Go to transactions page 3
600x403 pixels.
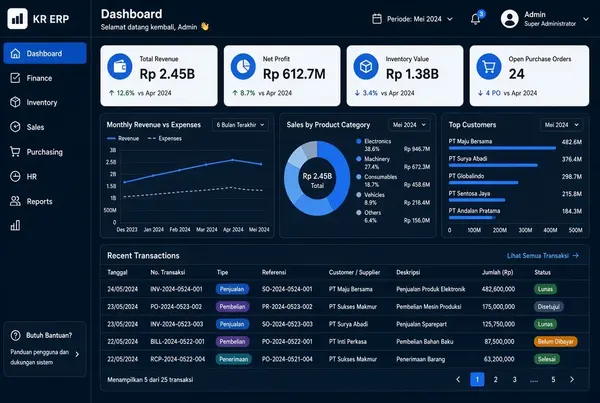(515, 380)
